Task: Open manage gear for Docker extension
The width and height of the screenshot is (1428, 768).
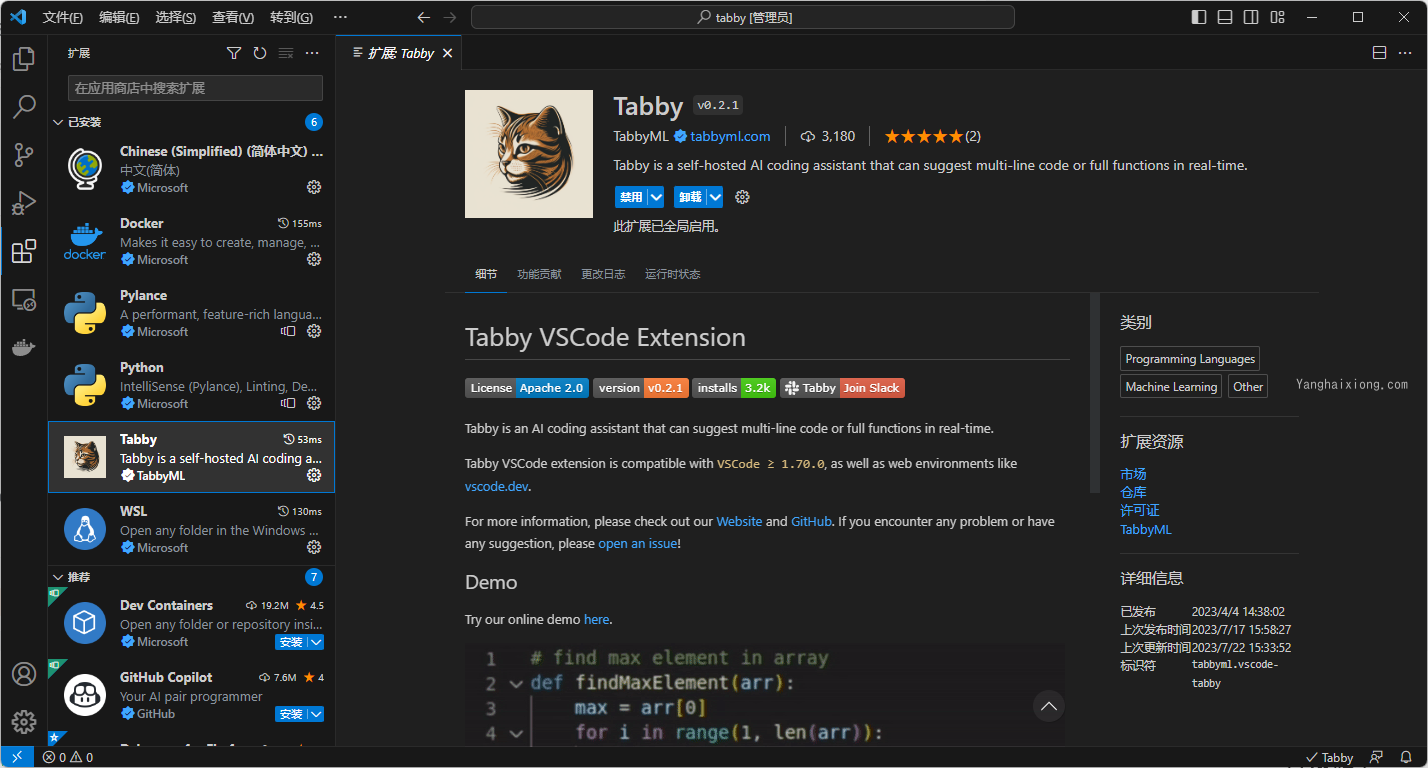Action: click(314, 259)
